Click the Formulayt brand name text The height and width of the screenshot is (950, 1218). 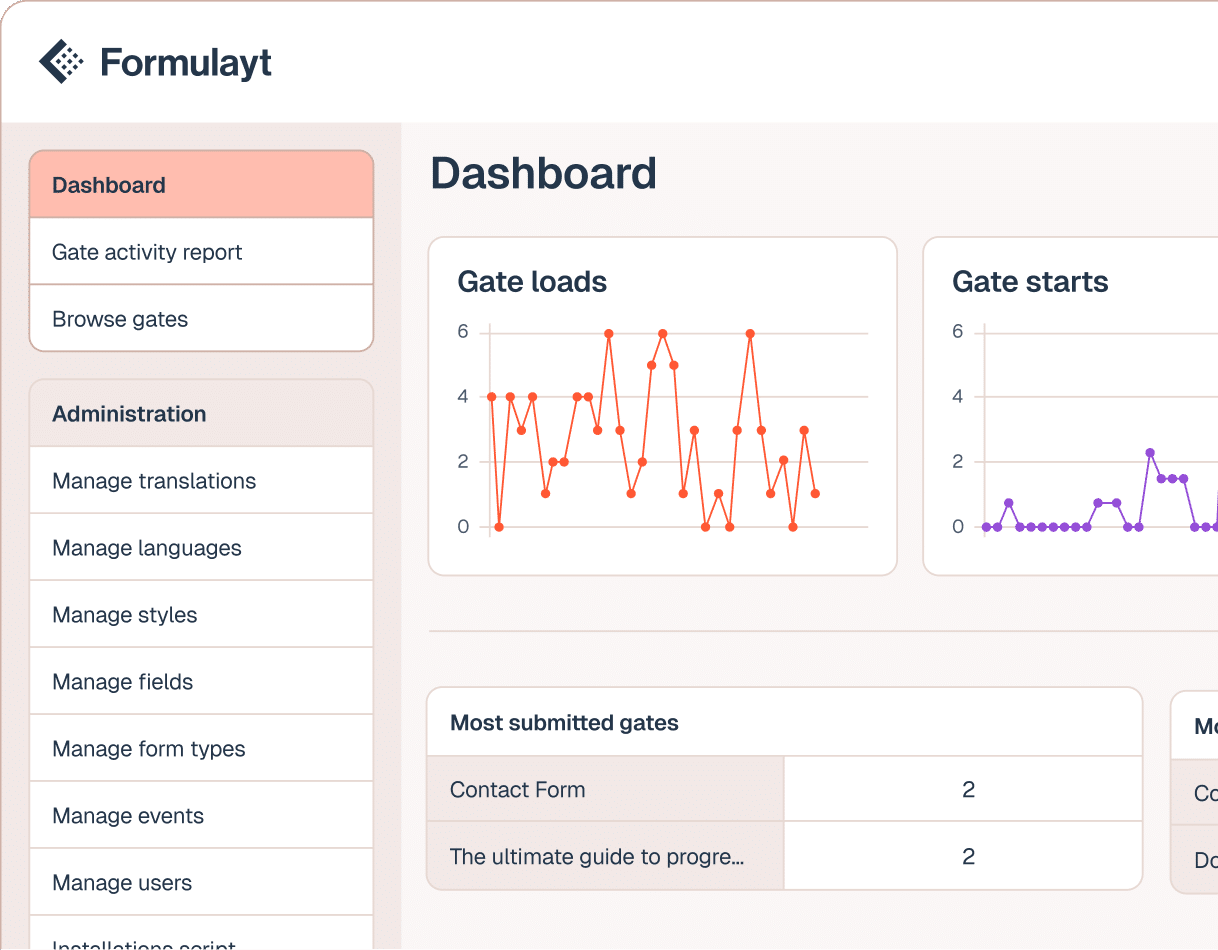(x=186, y=63)
